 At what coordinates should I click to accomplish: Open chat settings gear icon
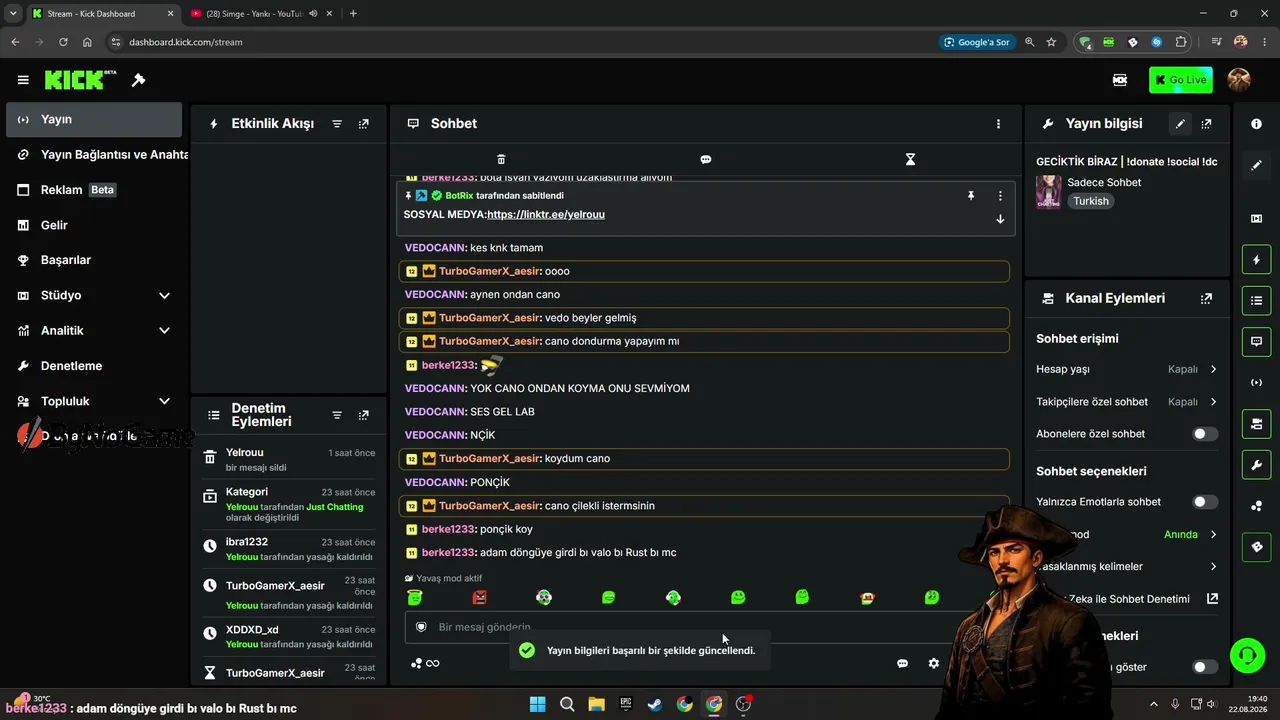pos(934,663)
